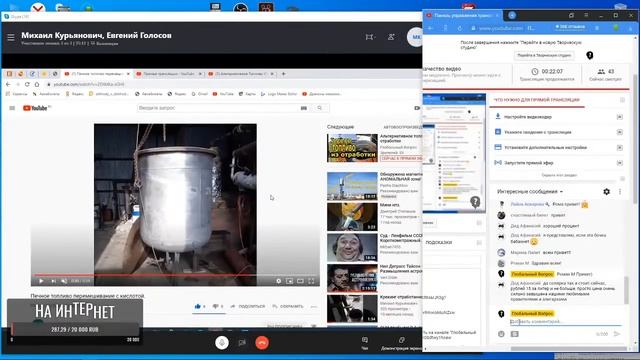
Task: Open Skype add participants icon
Action: click(391, 37)
